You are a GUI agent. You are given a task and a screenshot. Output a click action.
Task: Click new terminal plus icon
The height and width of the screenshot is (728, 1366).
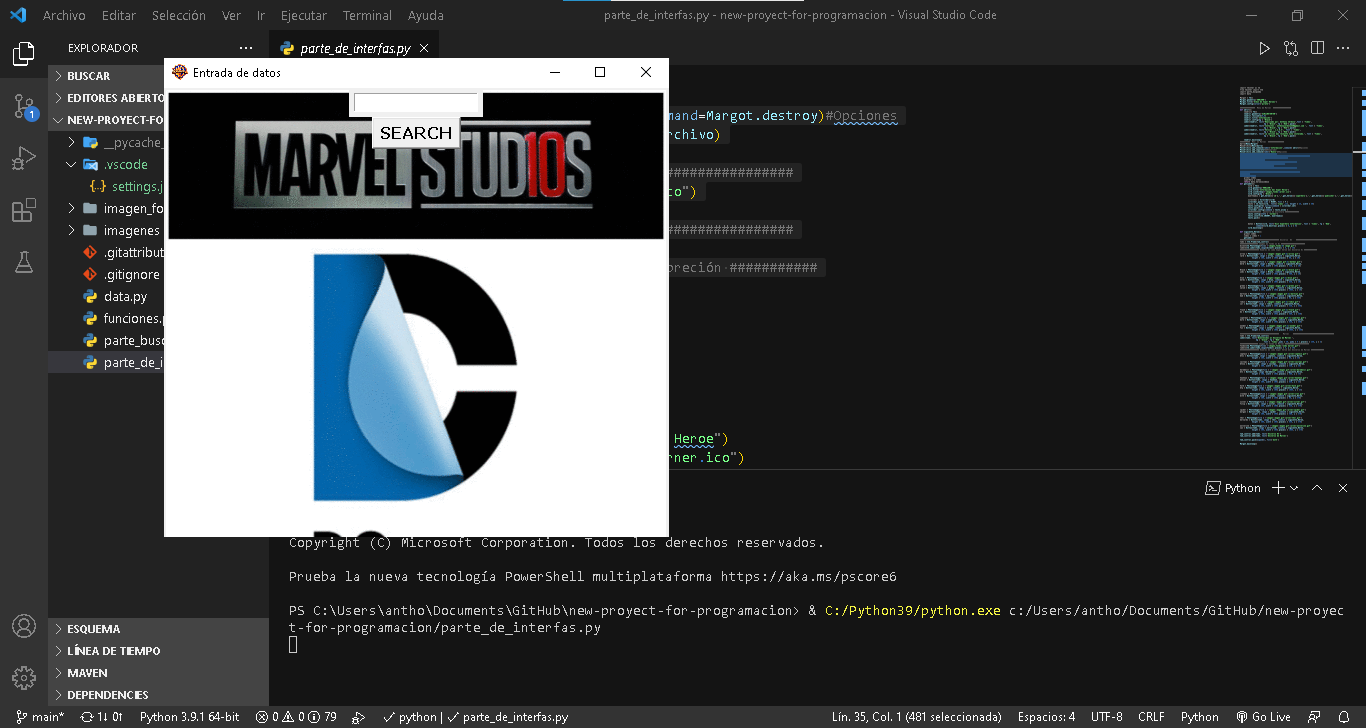(1277, 488)
